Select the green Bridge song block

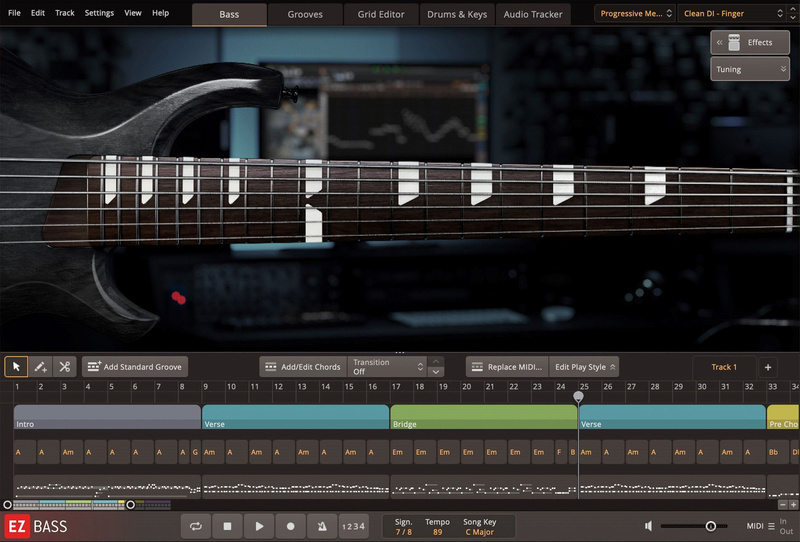click(484, 417)
